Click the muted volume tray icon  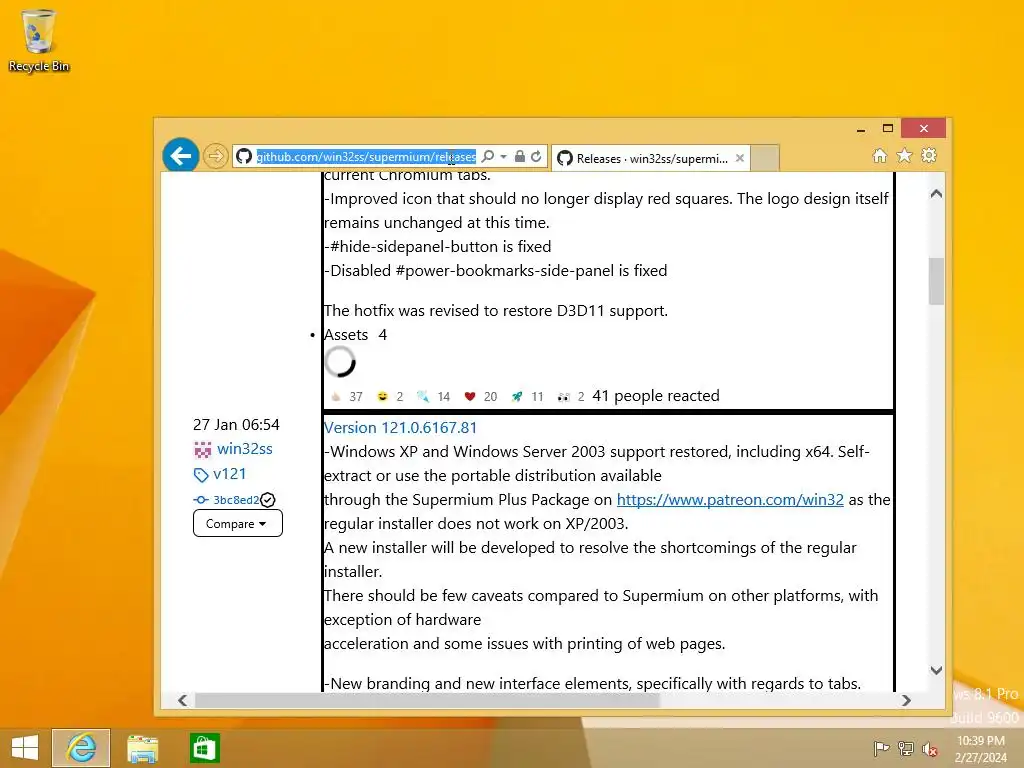coord(930,748)
